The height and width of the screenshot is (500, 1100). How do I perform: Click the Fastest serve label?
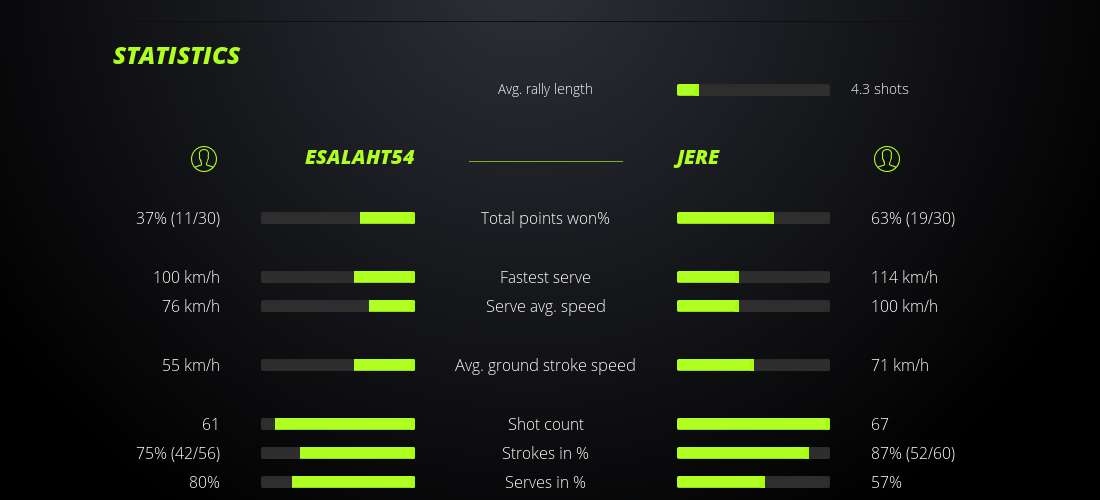(545, 277)
